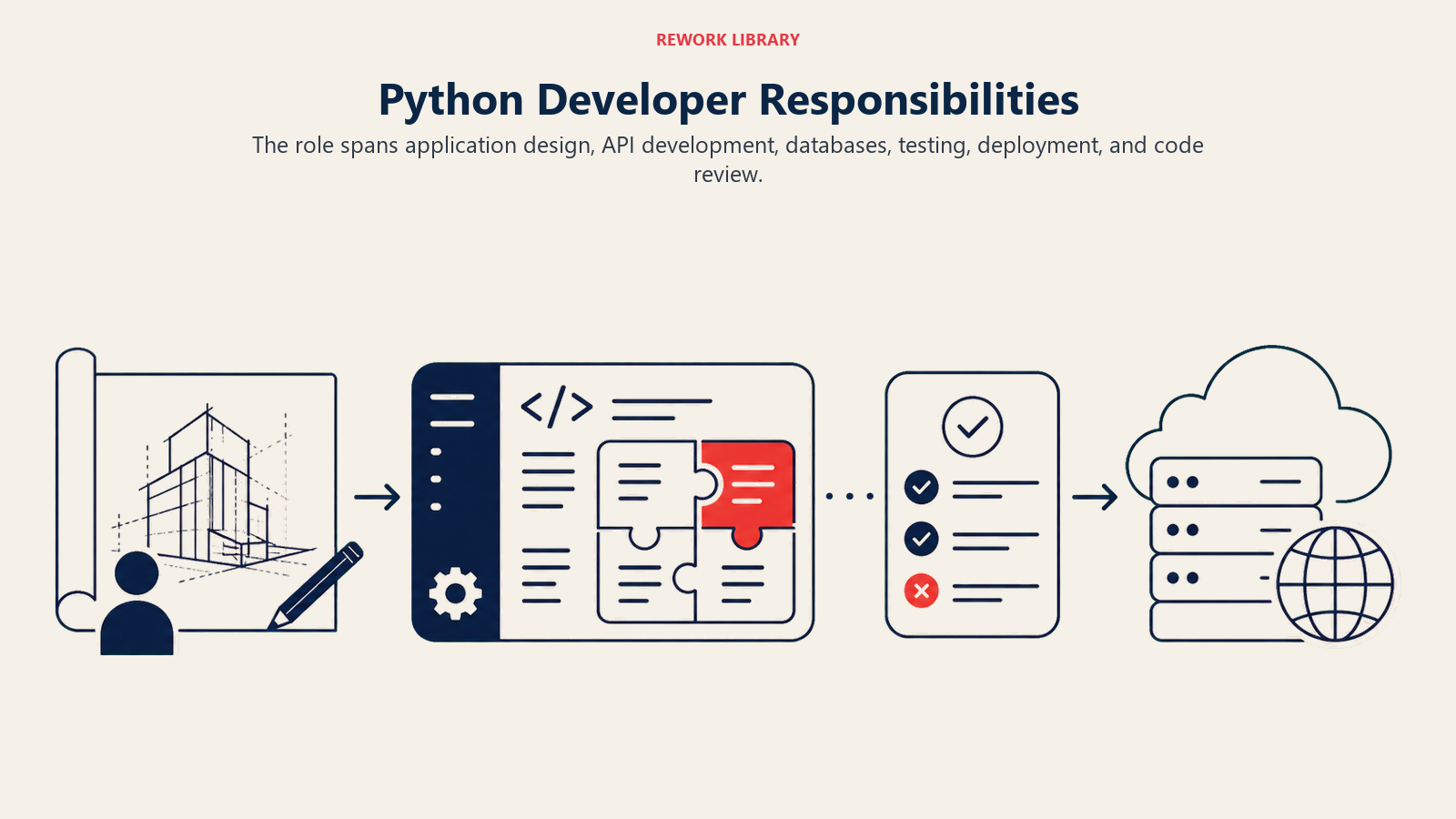
Task: Click the arrow between checklist and servers
Action: coord(1095,497)
